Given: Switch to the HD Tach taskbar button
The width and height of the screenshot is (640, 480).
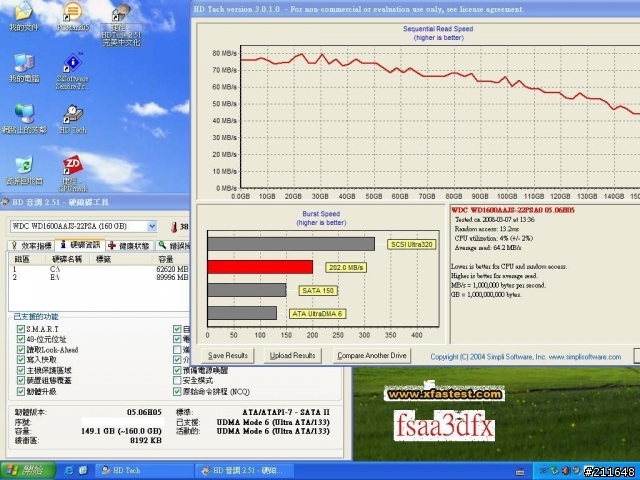Looking at the screenshot, I should tap(144, 470).
